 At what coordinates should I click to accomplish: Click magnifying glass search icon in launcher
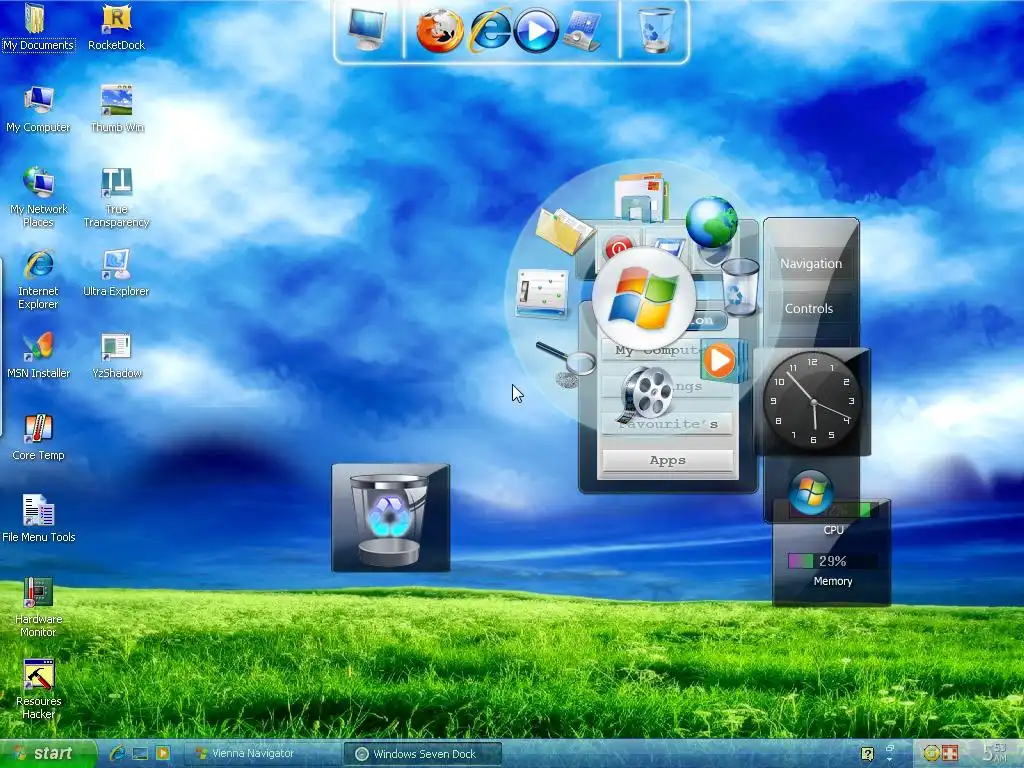566,363
